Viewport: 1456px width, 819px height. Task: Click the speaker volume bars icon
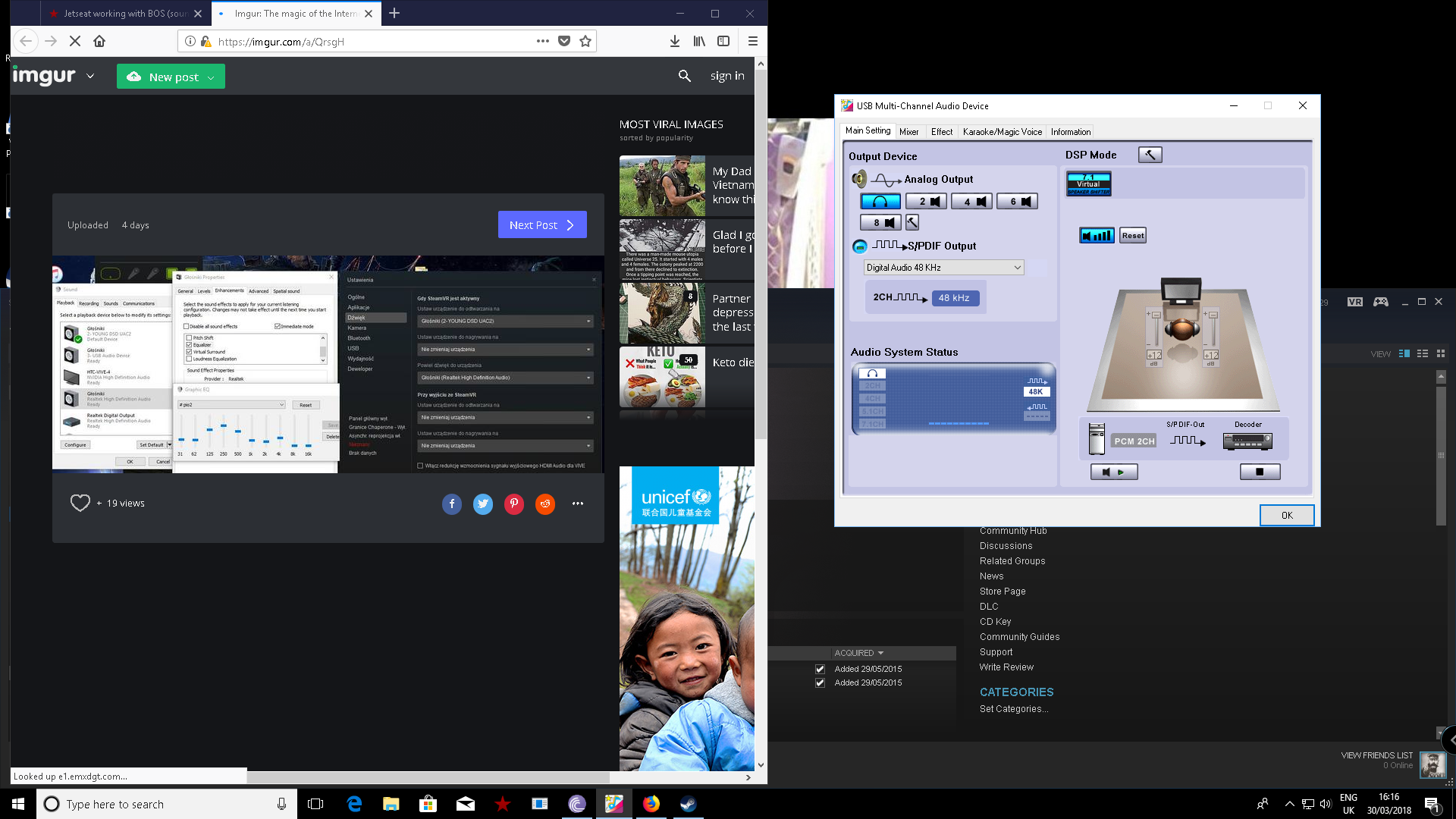1097,236
